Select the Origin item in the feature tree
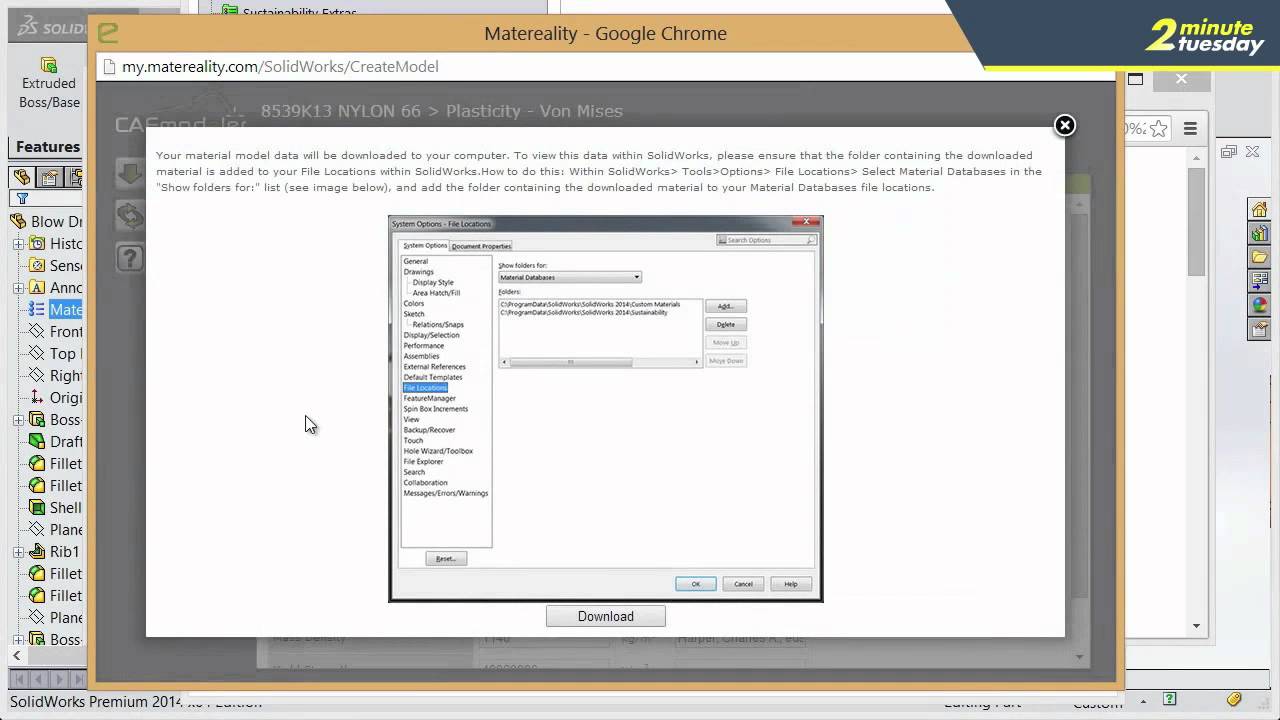Image resolution: width=1280 pixels, height=720 pixels. click(x=56, y=398)
